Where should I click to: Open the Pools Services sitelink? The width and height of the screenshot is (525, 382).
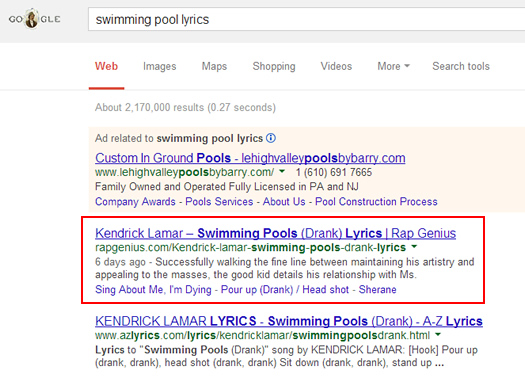219,202
